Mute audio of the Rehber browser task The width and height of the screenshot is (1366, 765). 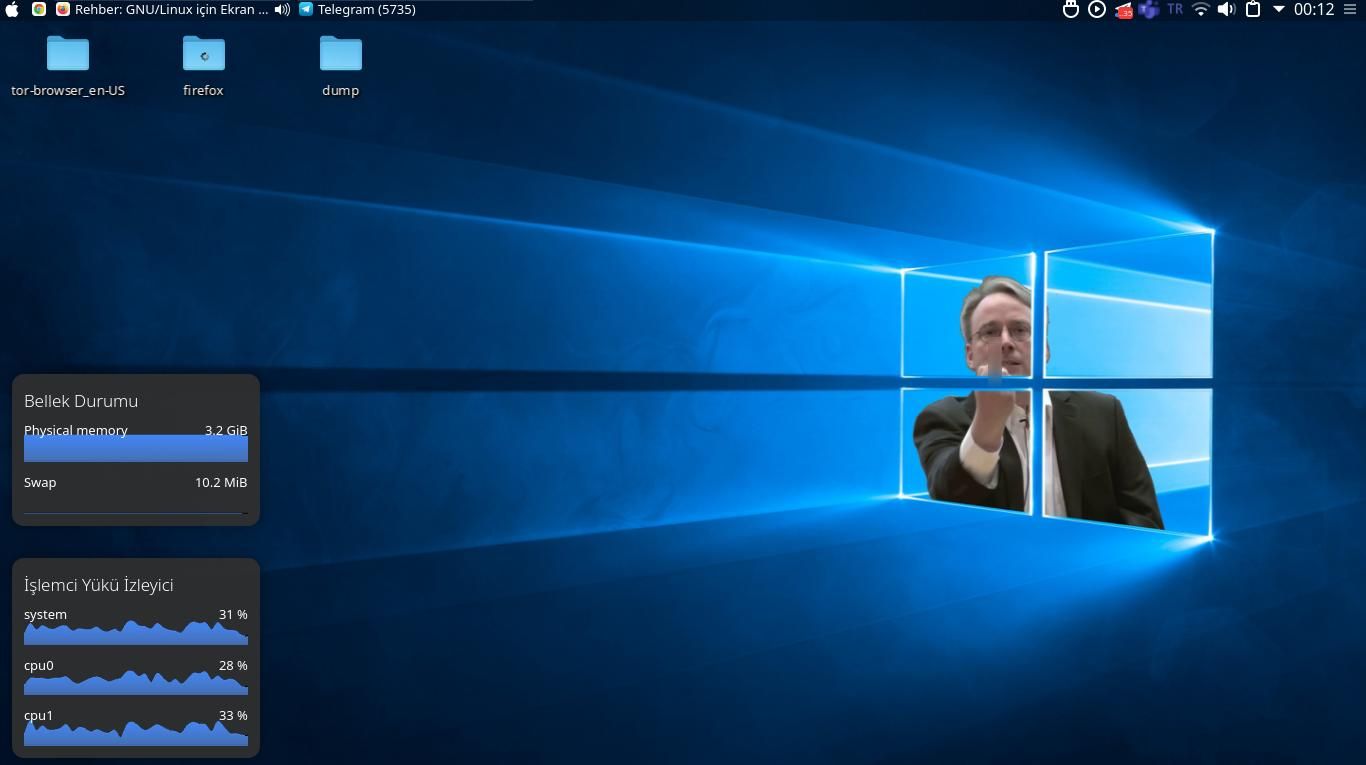(x=282, y=9)
